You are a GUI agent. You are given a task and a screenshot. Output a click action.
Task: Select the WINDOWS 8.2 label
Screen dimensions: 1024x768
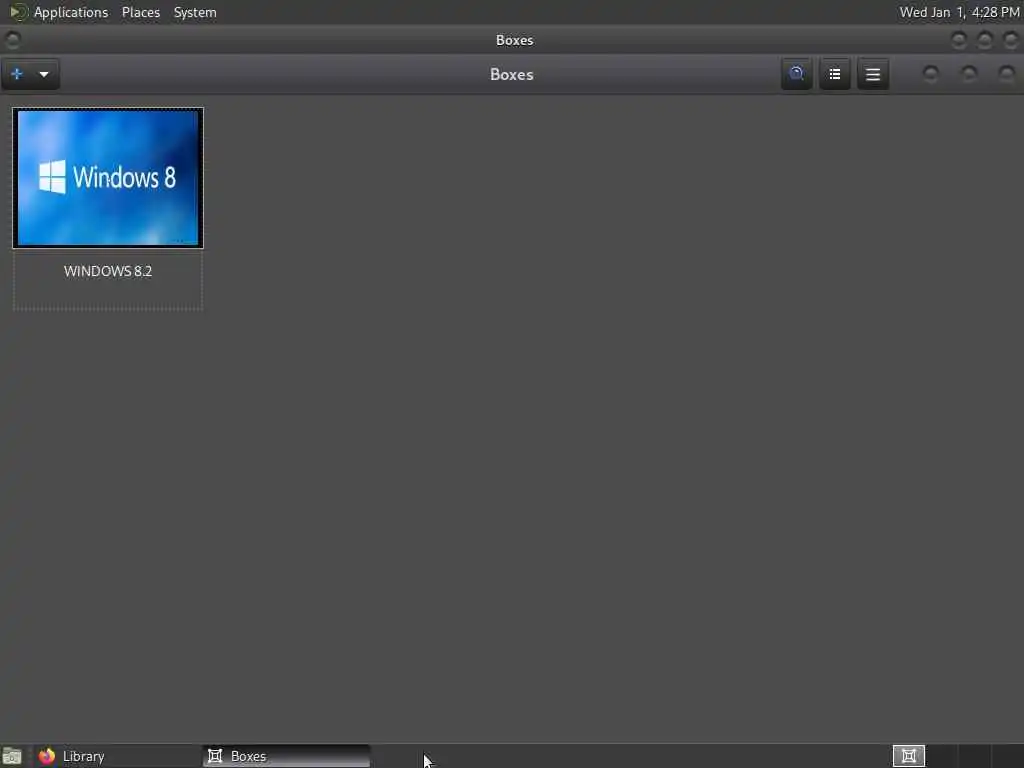click(x=108, y=271)
